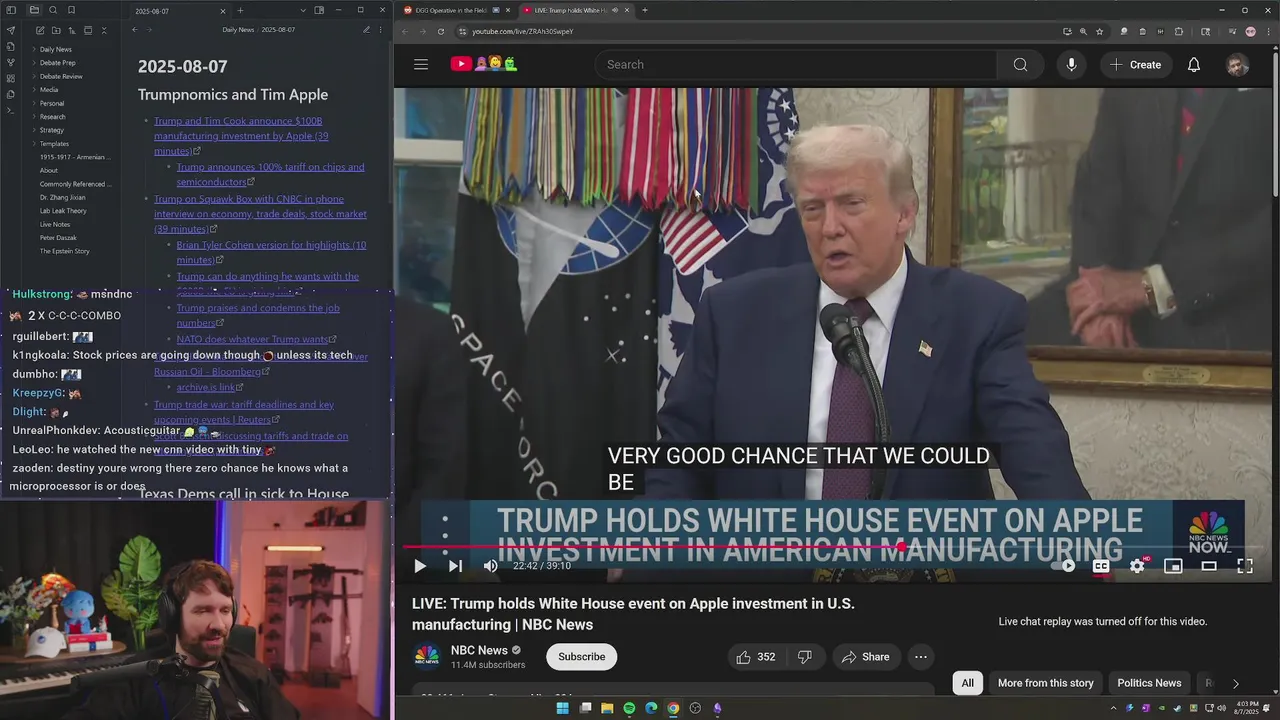Screen dimensions: 1280x720
Task: Click the YouTube logo home icon
Action: tap(483, 64)
